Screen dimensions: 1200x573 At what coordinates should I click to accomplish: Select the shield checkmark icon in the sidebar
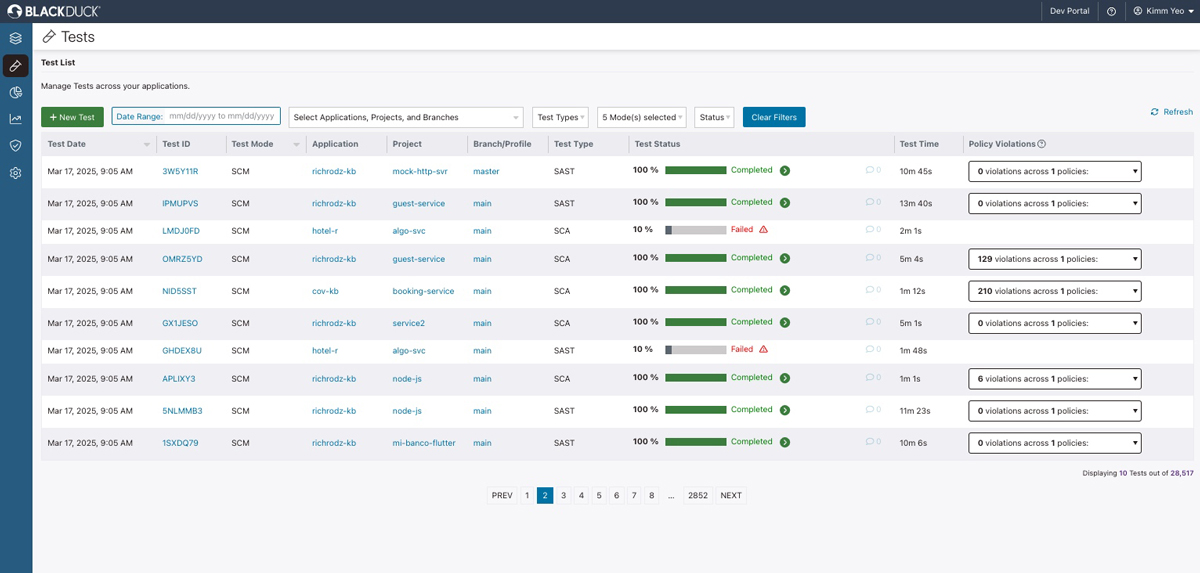click(16, 146)
